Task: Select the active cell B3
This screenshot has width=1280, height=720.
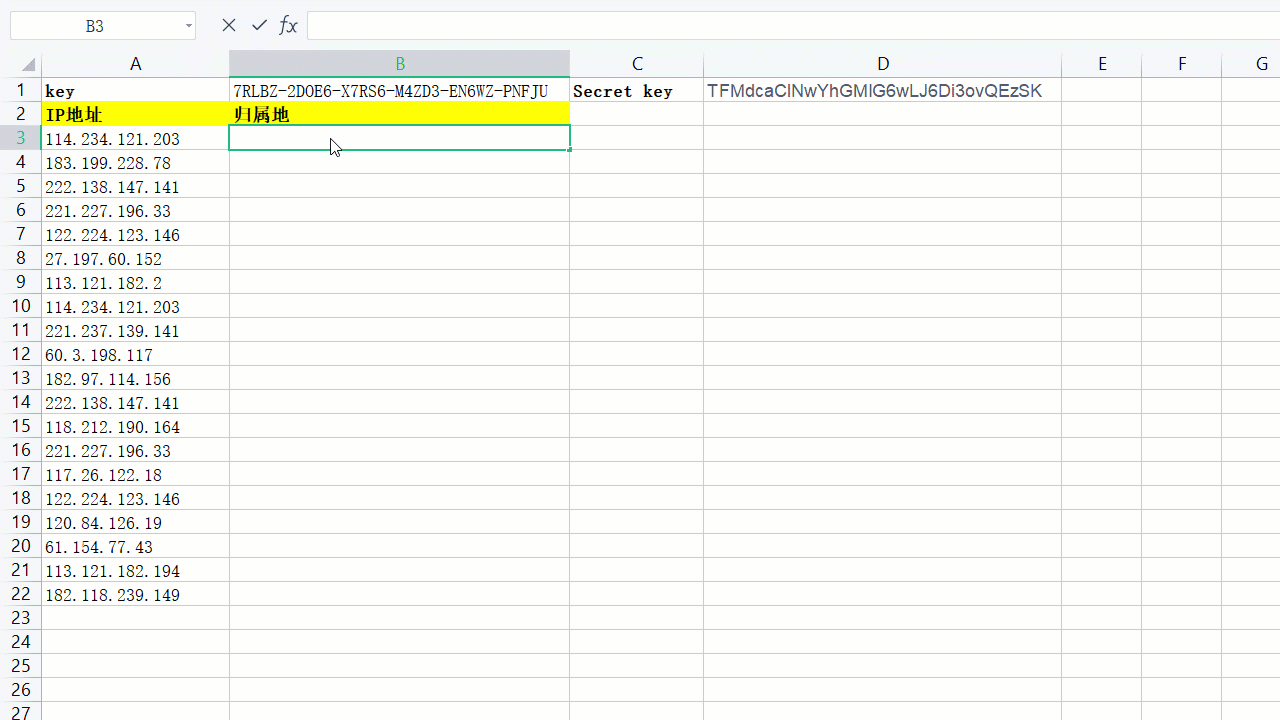Action: click(x=400, y=138)
